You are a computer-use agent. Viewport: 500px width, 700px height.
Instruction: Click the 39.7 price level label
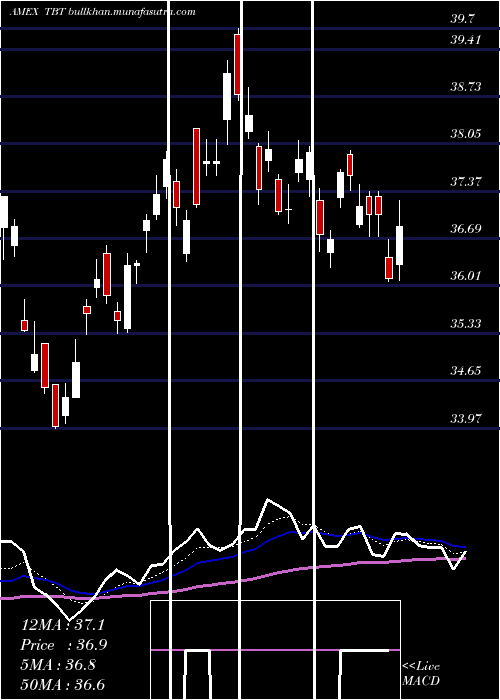(462, 19)
